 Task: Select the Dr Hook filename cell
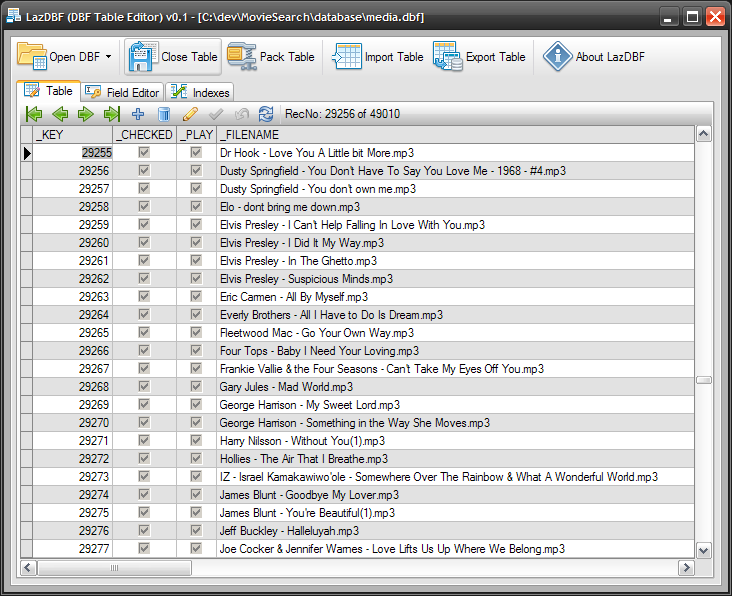click(x=455, y=153)
